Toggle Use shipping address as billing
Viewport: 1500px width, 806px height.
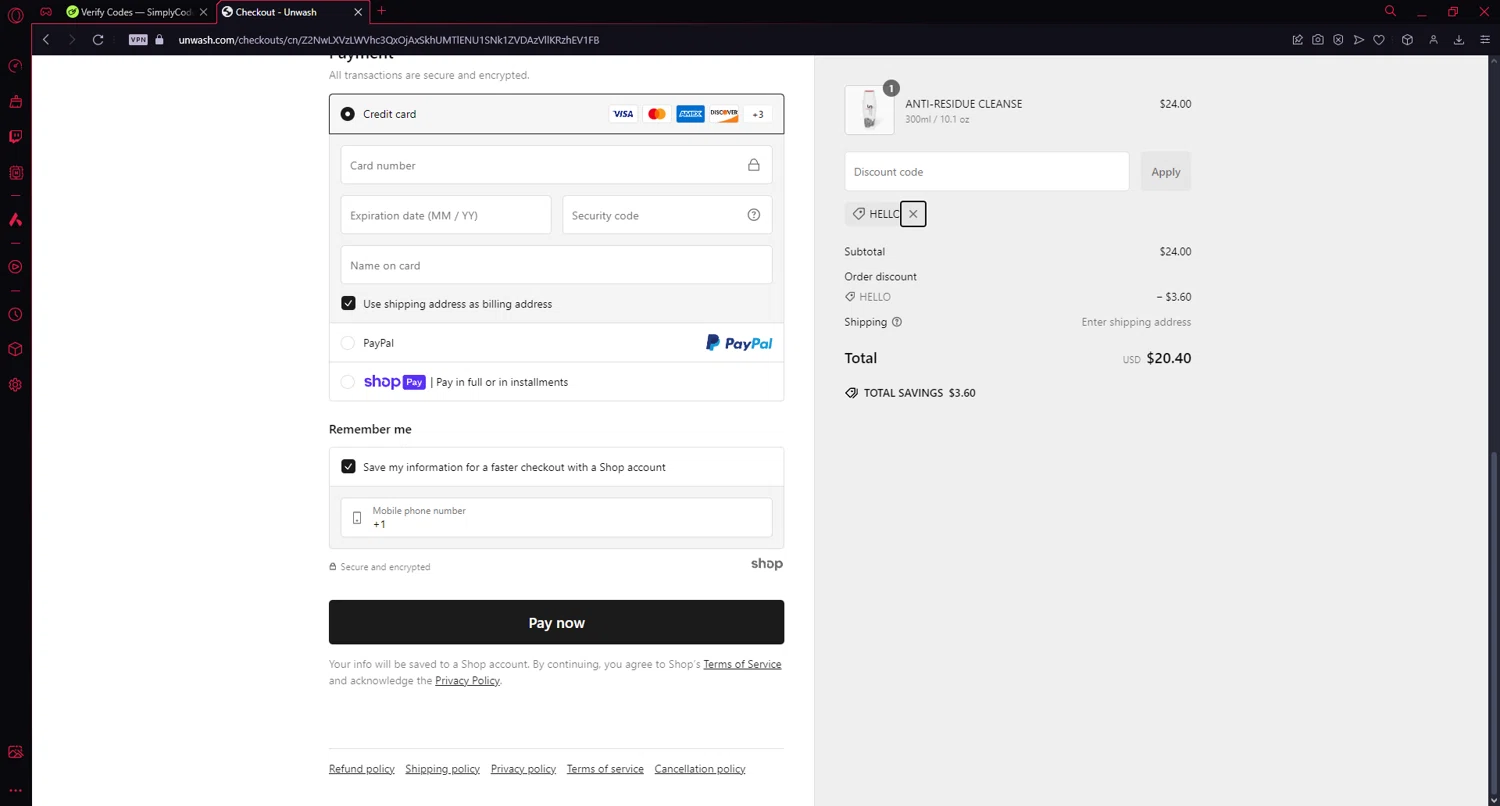click(x=348, y=303)
